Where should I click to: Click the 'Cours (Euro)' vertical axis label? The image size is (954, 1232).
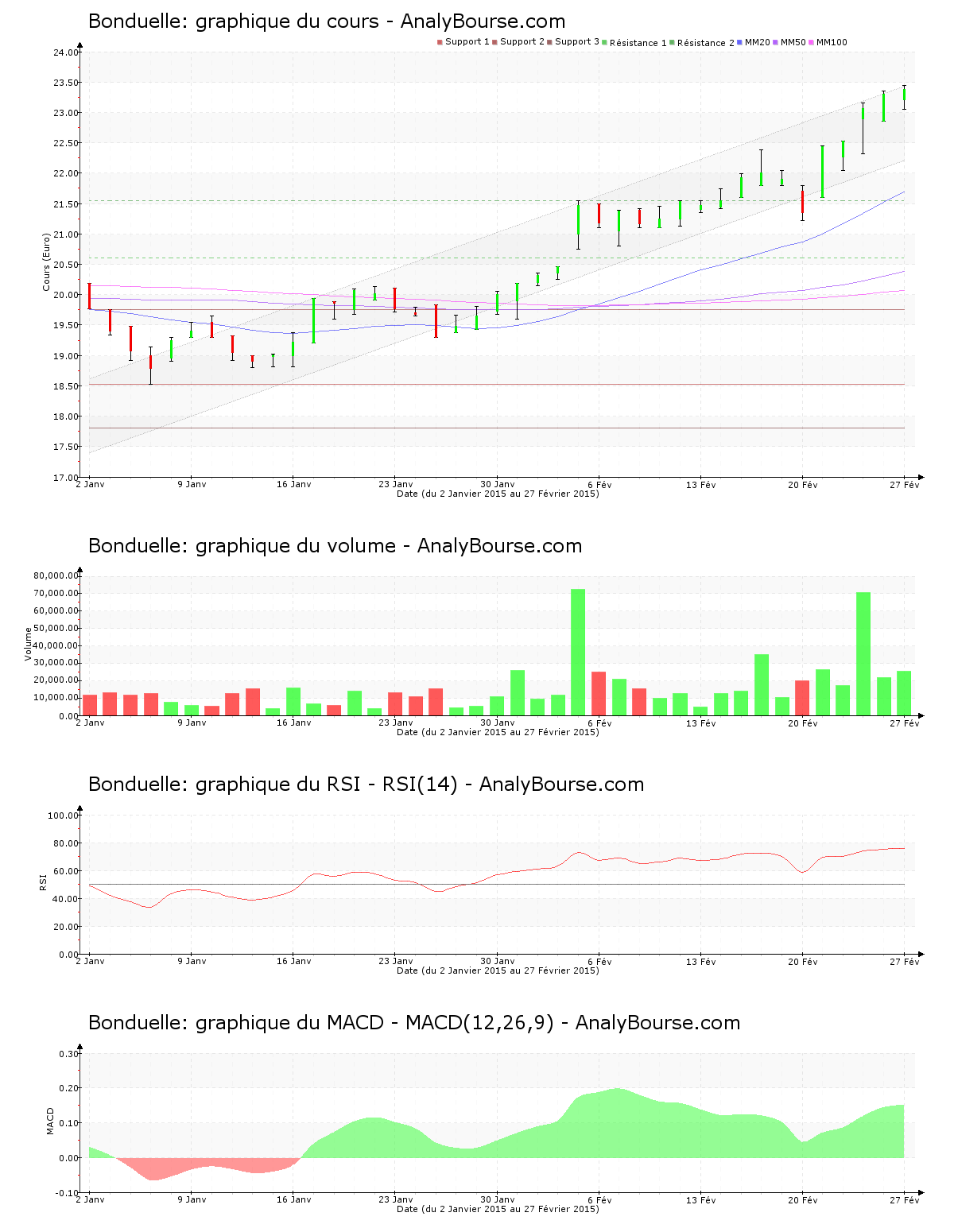47,262
